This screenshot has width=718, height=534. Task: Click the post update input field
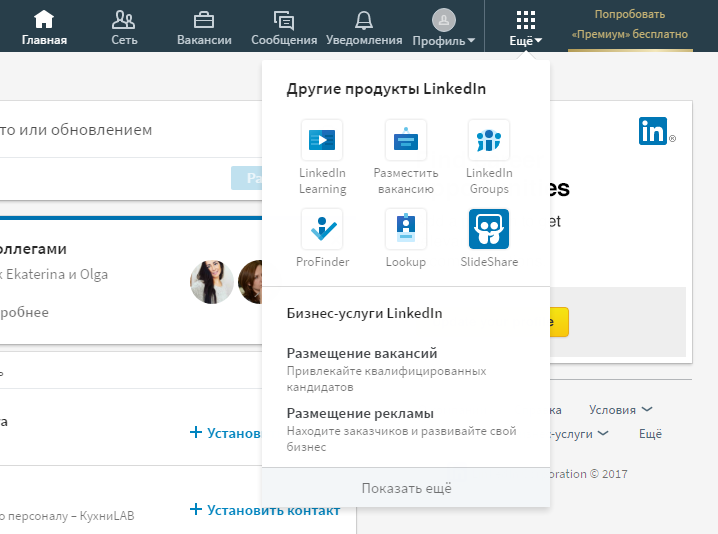pyautogui.click(x=131, y=130)
